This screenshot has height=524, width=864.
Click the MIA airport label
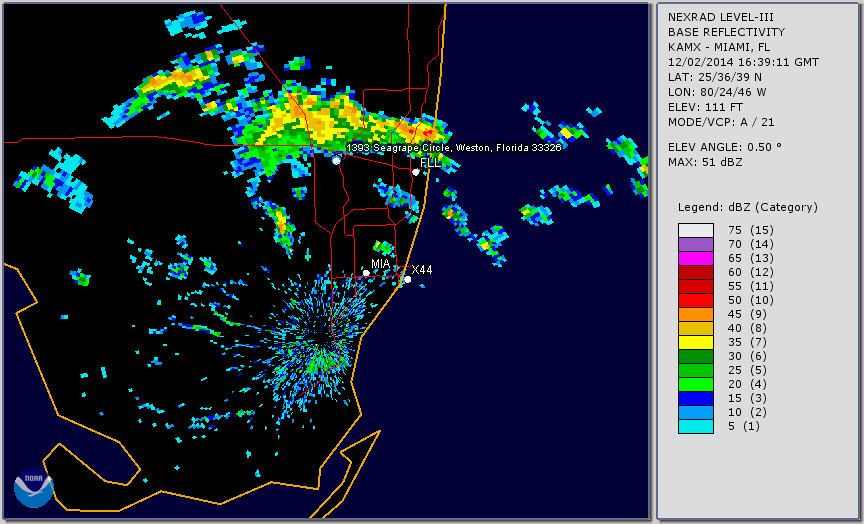(381, 264)
